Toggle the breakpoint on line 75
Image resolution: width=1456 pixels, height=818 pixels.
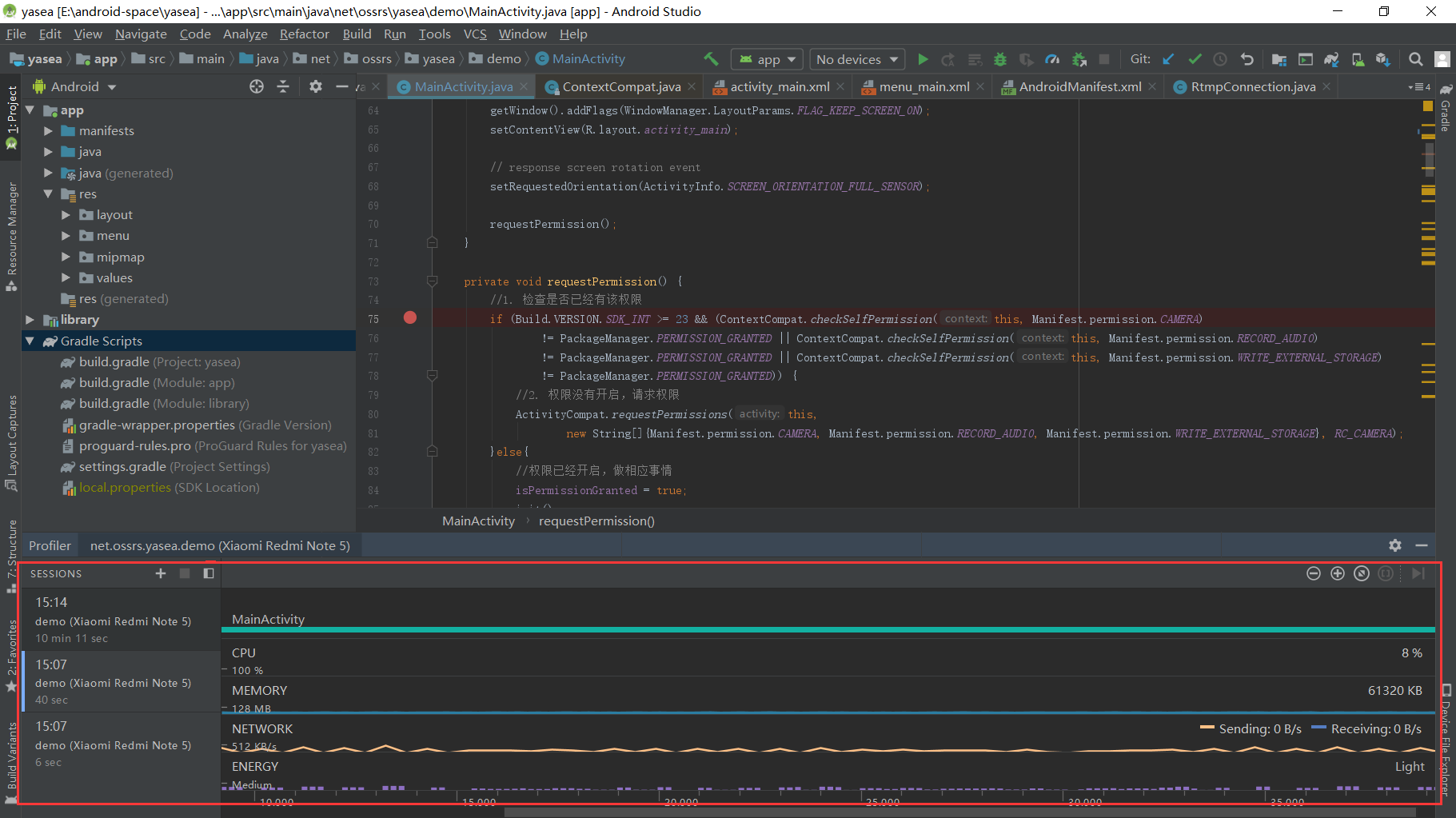(x=410, y=318)
